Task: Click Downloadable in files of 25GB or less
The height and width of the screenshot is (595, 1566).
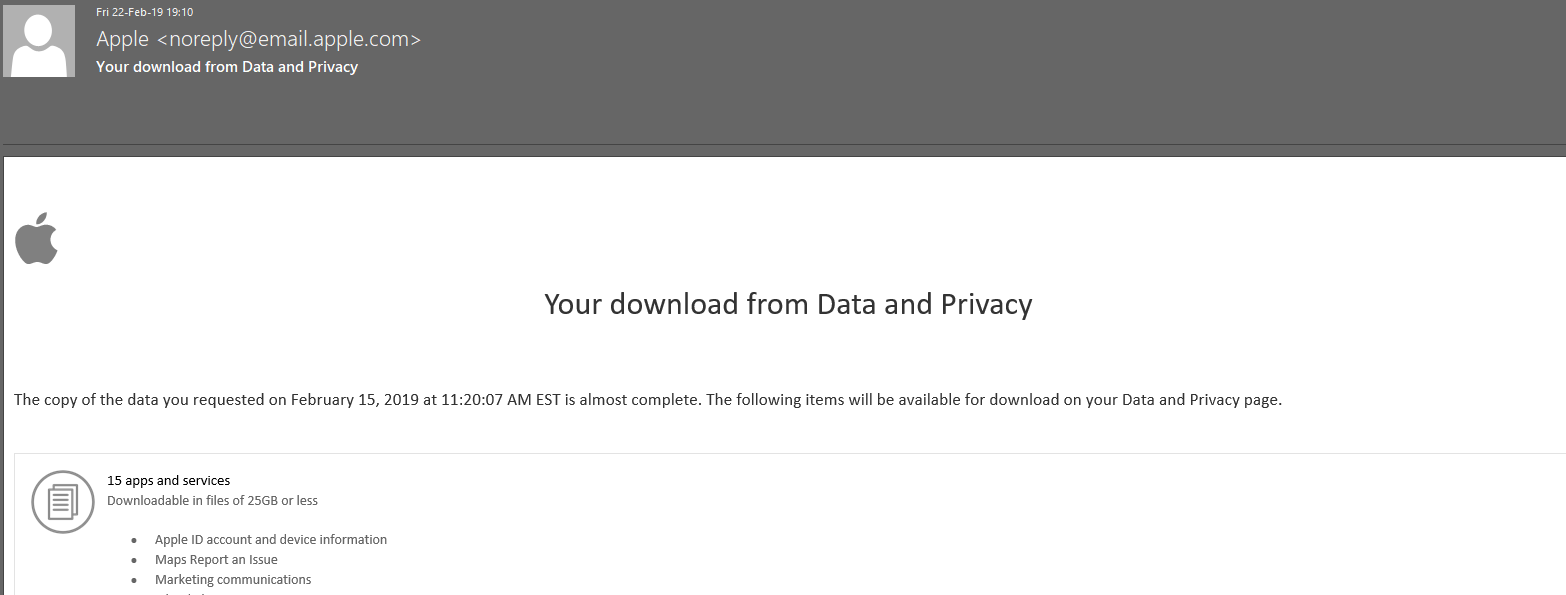Action: [212, 500]
